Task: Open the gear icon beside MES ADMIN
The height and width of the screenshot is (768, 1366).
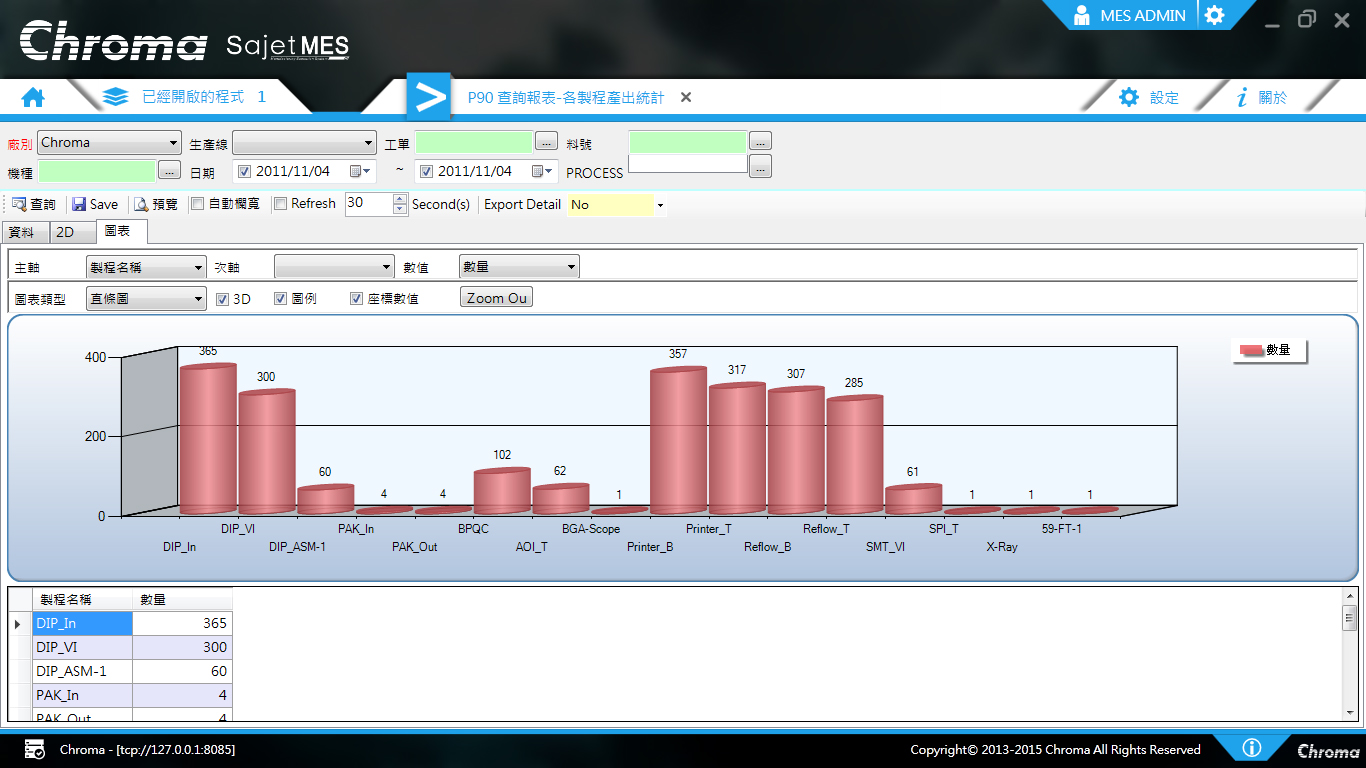Action: click(1214, 15)
